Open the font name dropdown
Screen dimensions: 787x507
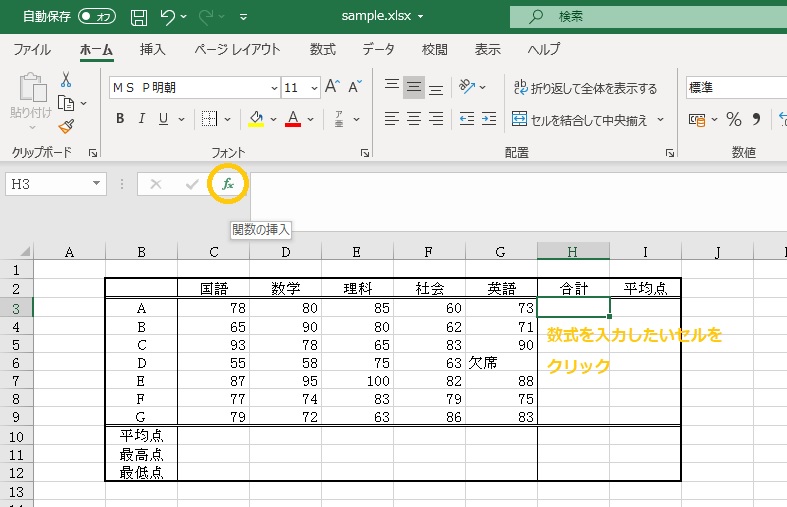tap(270, 88)
